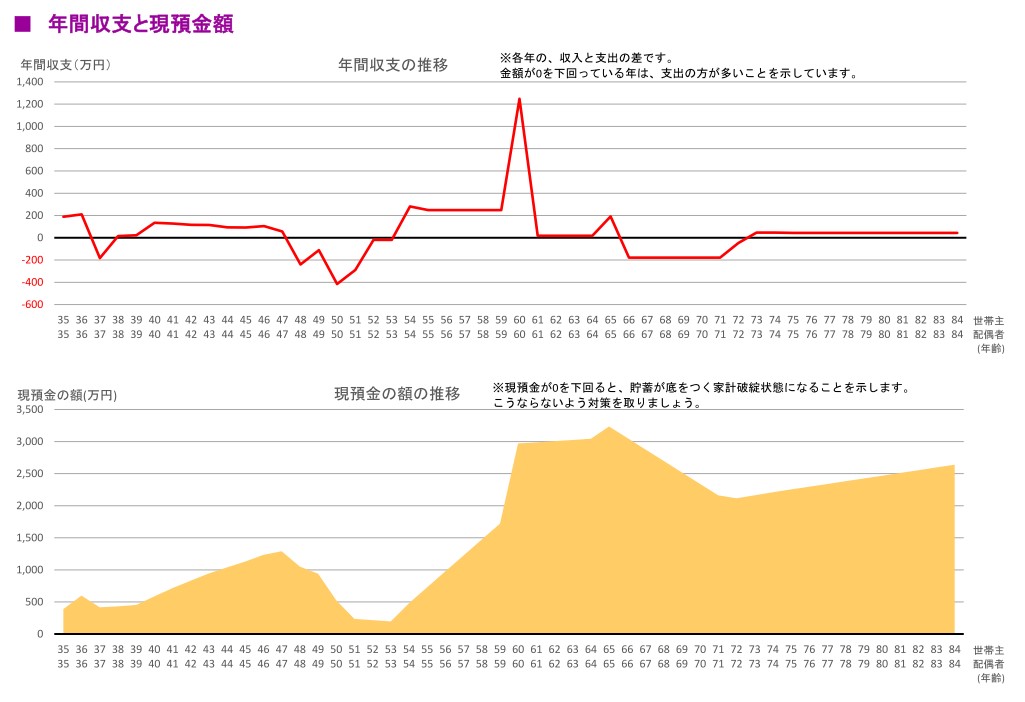Click the (年齢) label under the upper chart
The image size is (1025, 702).
[x=991, y=348]
